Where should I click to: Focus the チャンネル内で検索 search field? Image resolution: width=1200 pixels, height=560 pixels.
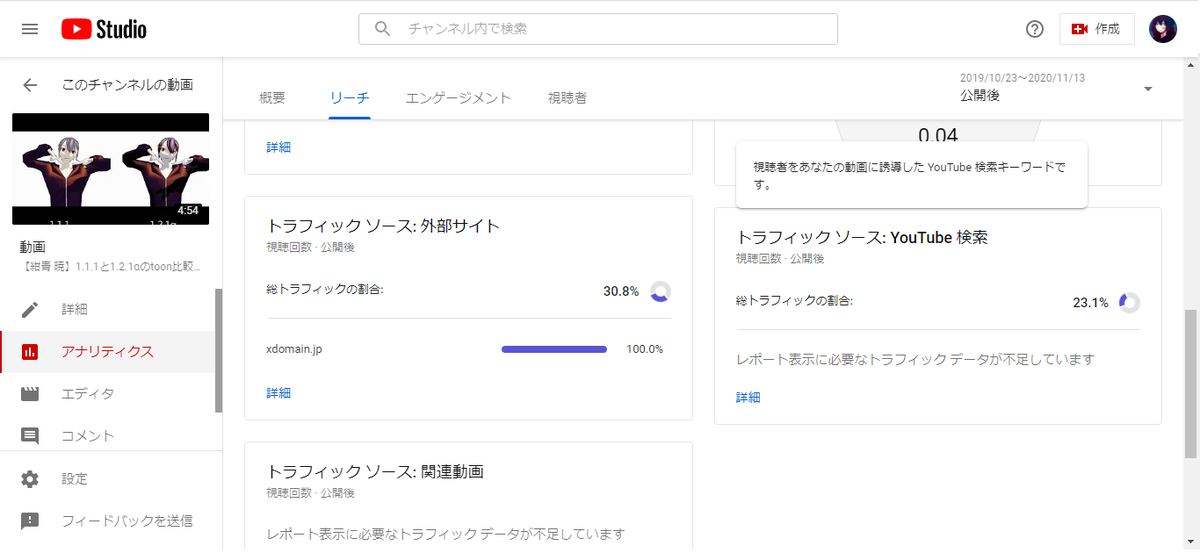[598, 29]
